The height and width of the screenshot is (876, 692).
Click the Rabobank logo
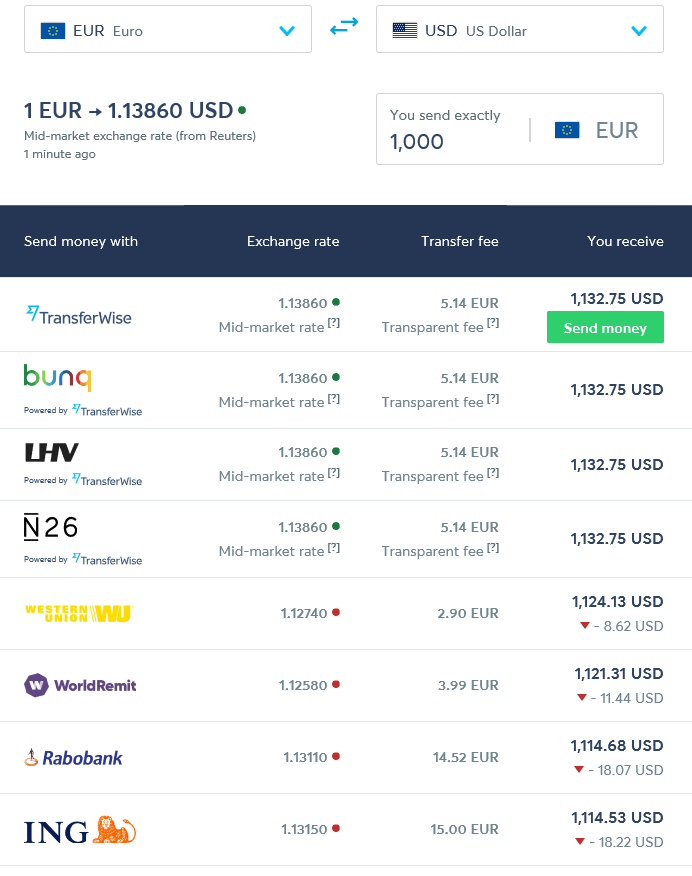tap(74, 757)
